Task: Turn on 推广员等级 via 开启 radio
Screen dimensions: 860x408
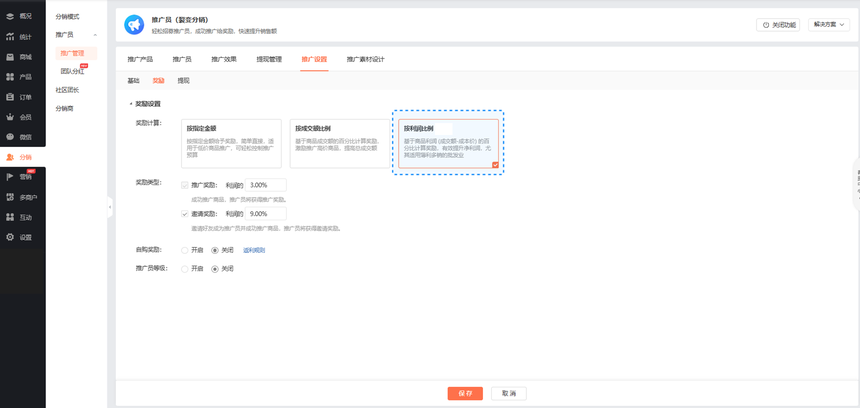Action: click(x=185, y=269)
